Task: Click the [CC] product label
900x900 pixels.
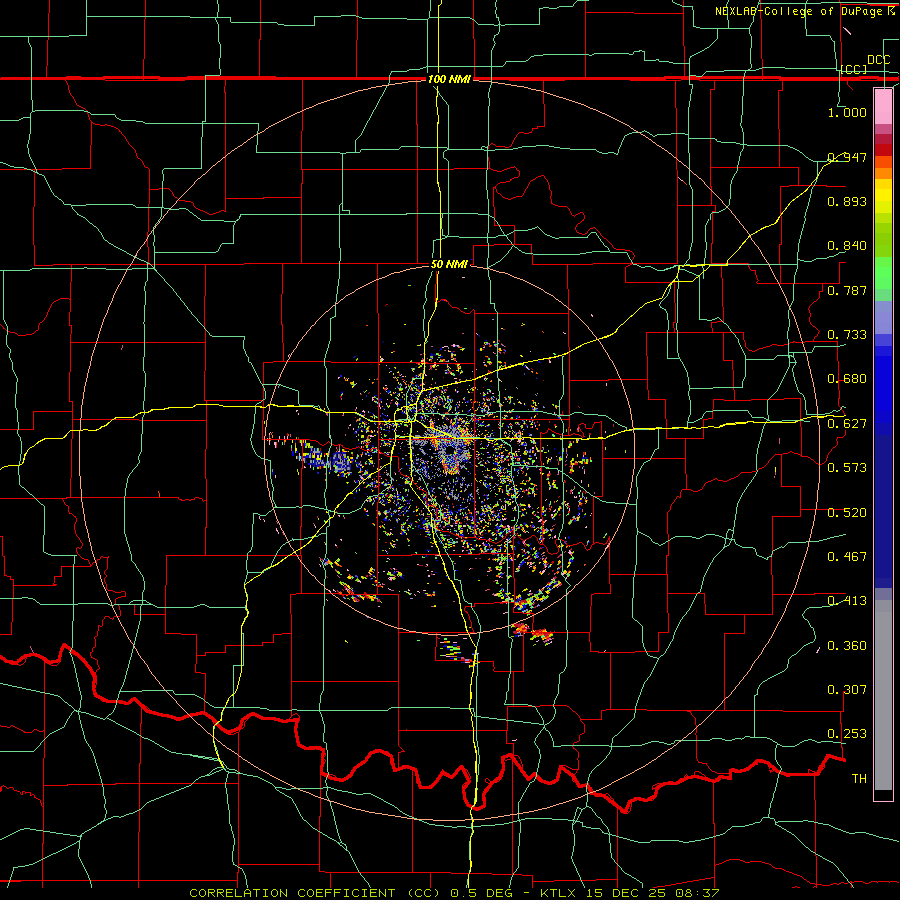Action: [854, 69]
